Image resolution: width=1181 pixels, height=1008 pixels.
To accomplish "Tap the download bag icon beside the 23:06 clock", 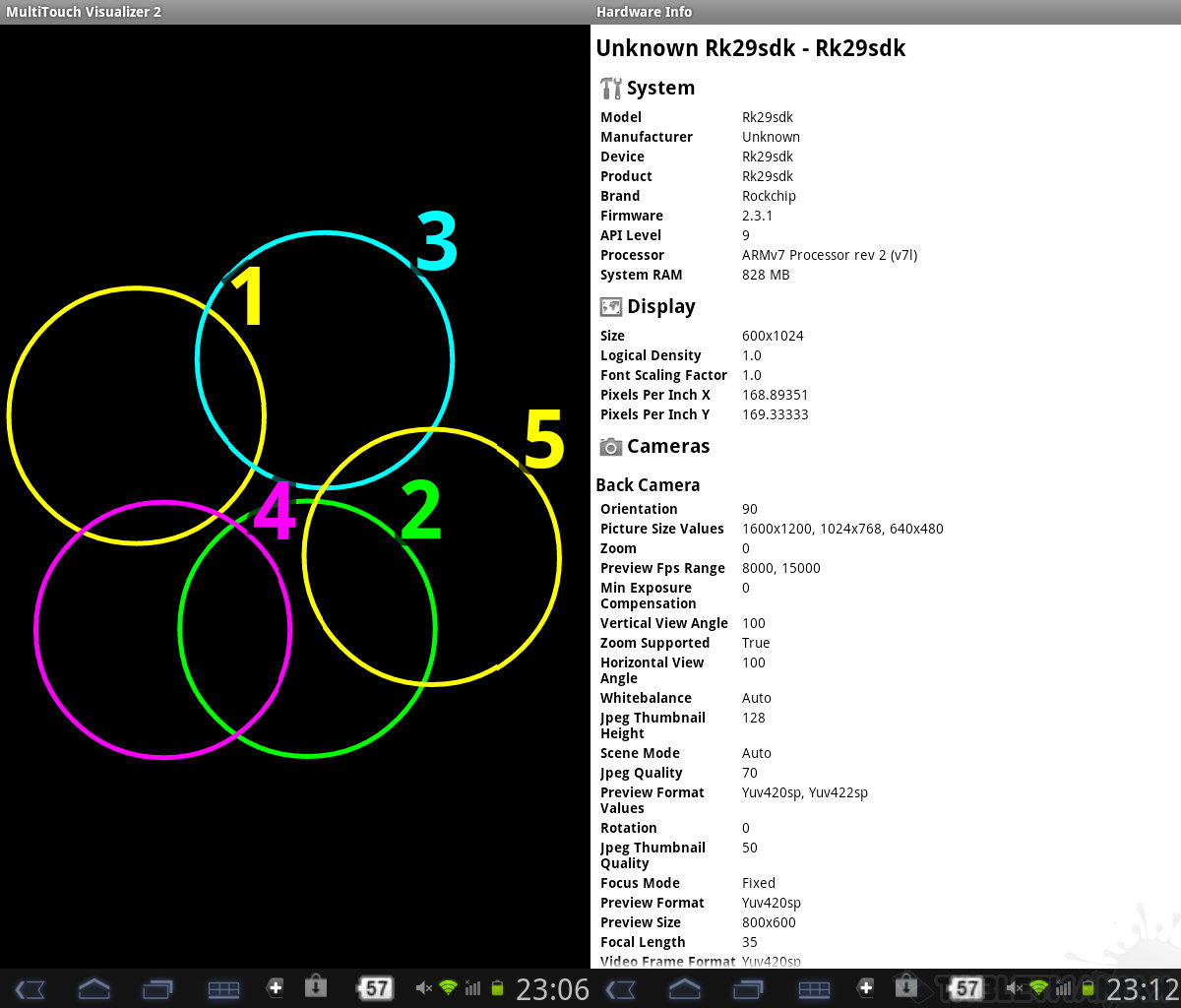I will 315,987.
